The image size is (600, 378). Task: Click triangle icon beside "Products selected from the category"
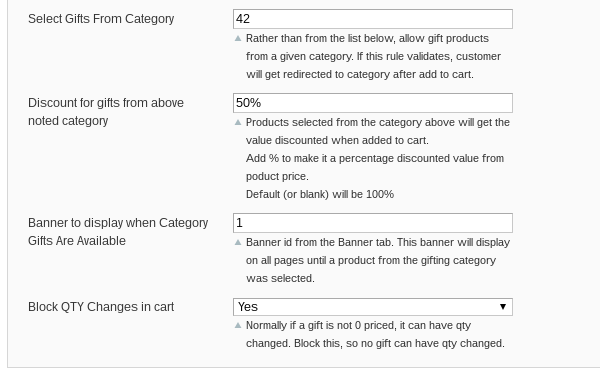tap(238, 122)
